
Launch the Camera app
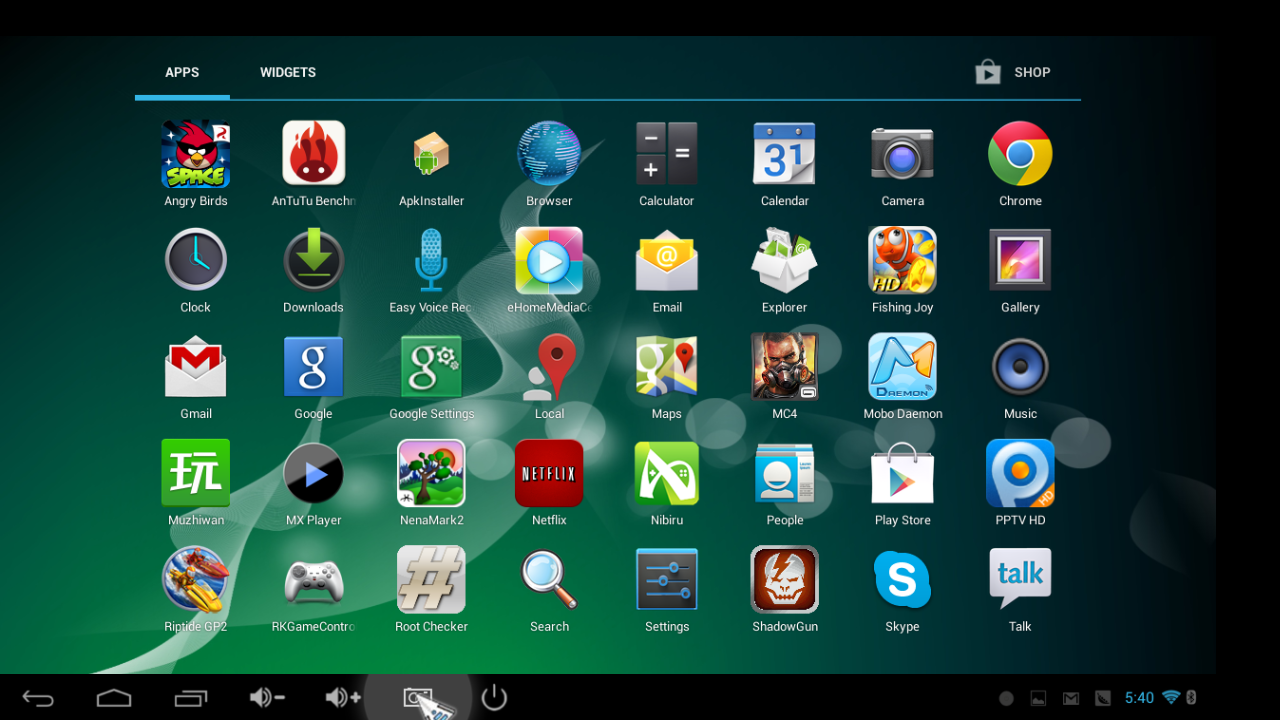(902, 154)
